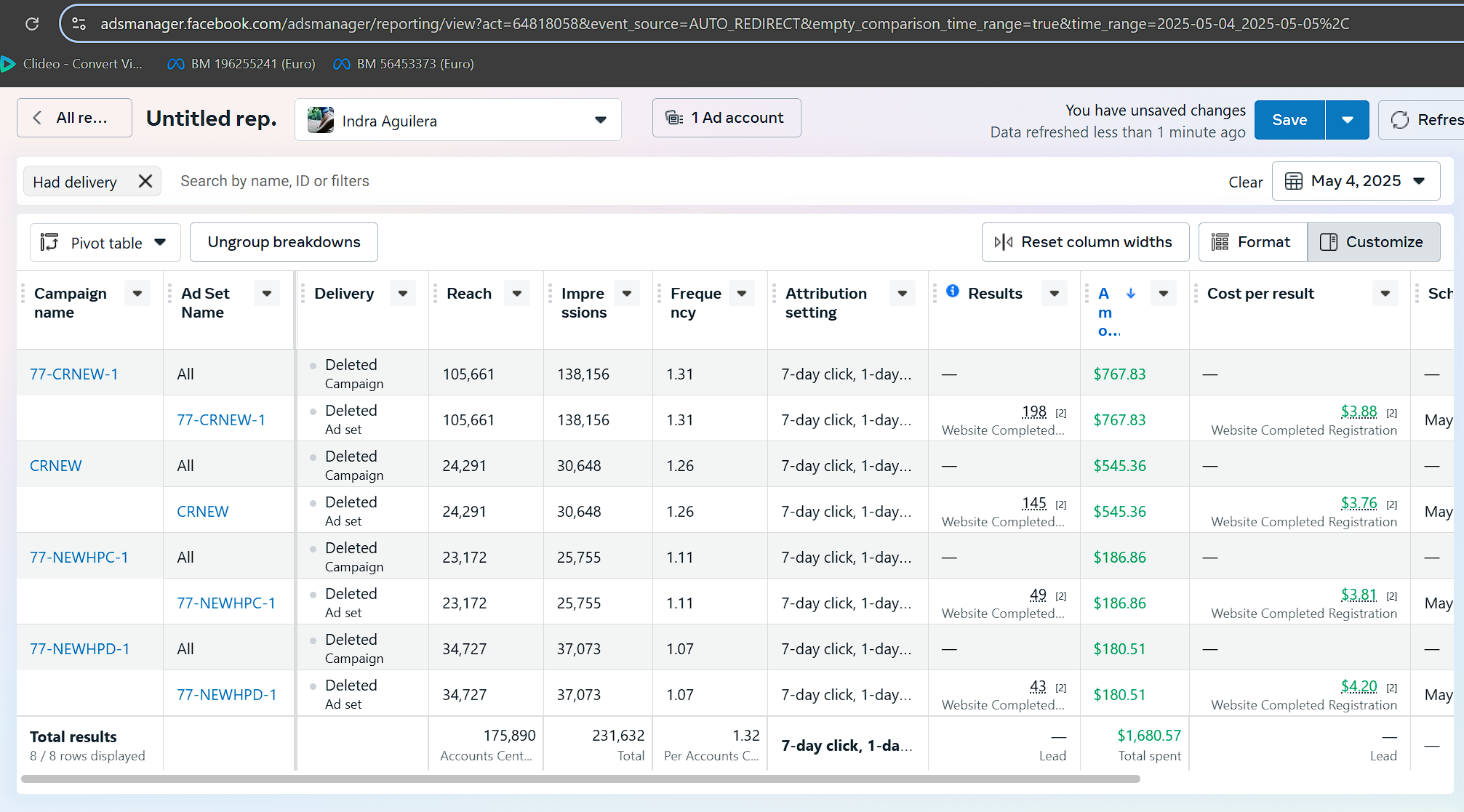Switch to the Customize panel
1464x812 pixels.
(x=1373, y=242)
